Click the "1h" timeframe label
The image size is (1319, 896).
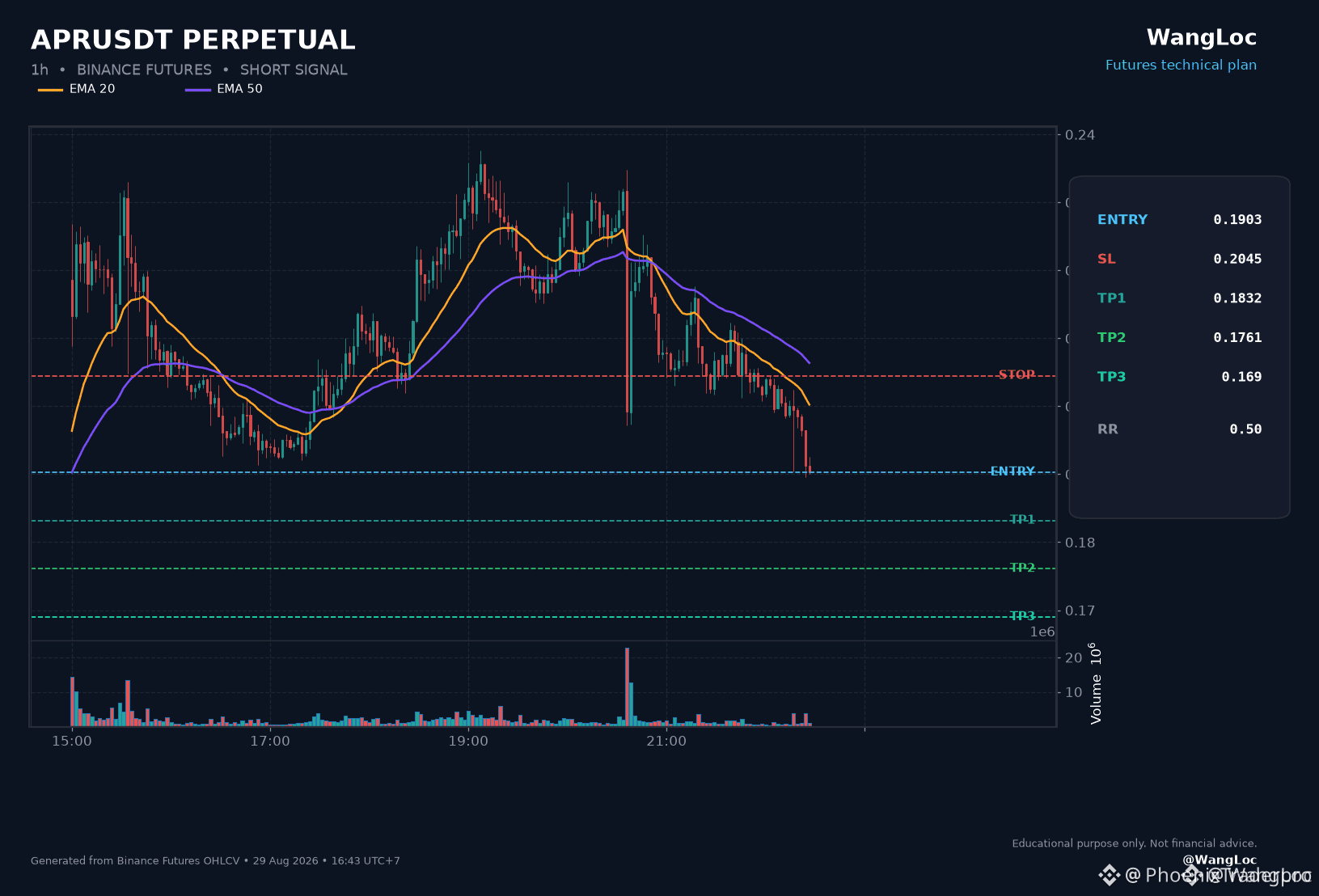[40, 70]
